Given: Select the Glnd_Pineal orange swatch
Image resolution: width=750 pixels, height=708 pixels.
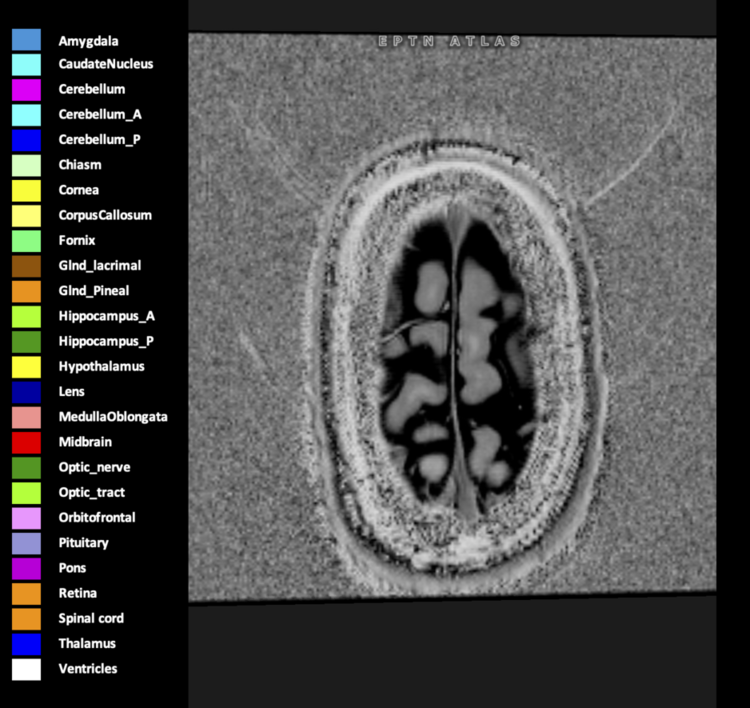Looking at the screenshot, I should [26, 291].
